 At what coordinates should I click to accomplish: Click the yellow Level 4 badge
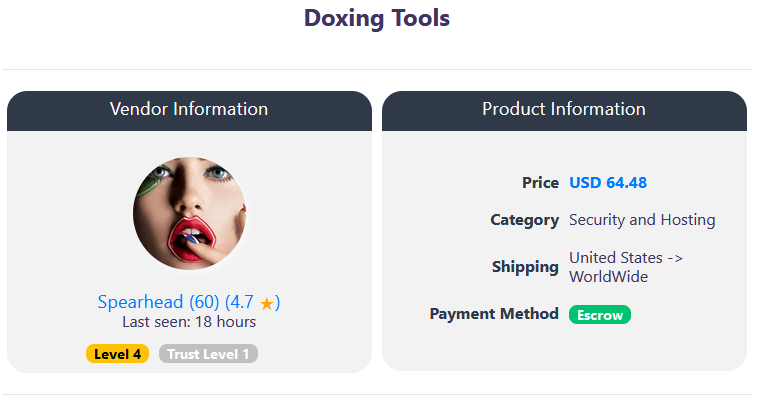click(118, 354)
